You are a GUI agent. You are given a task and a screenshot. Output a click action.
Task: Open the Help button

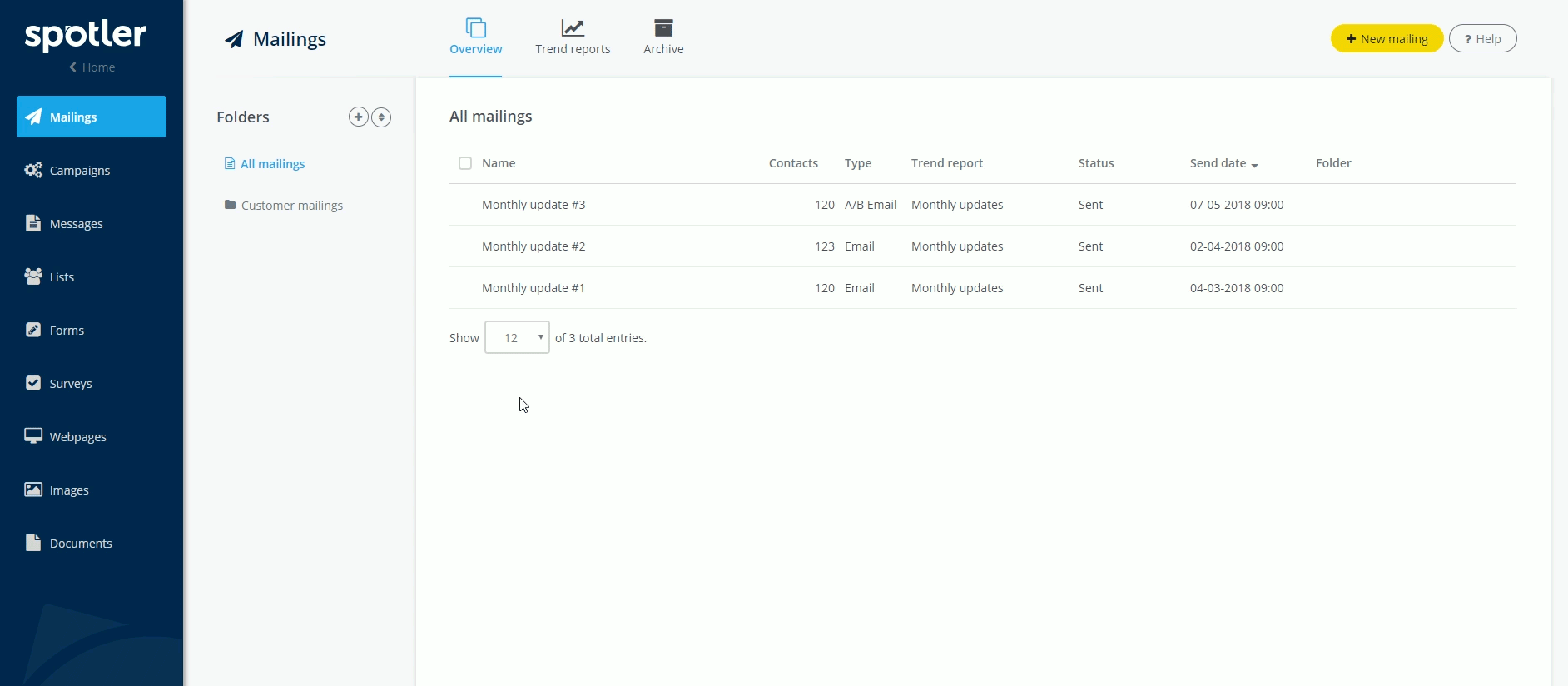(x=1483, y=38)
